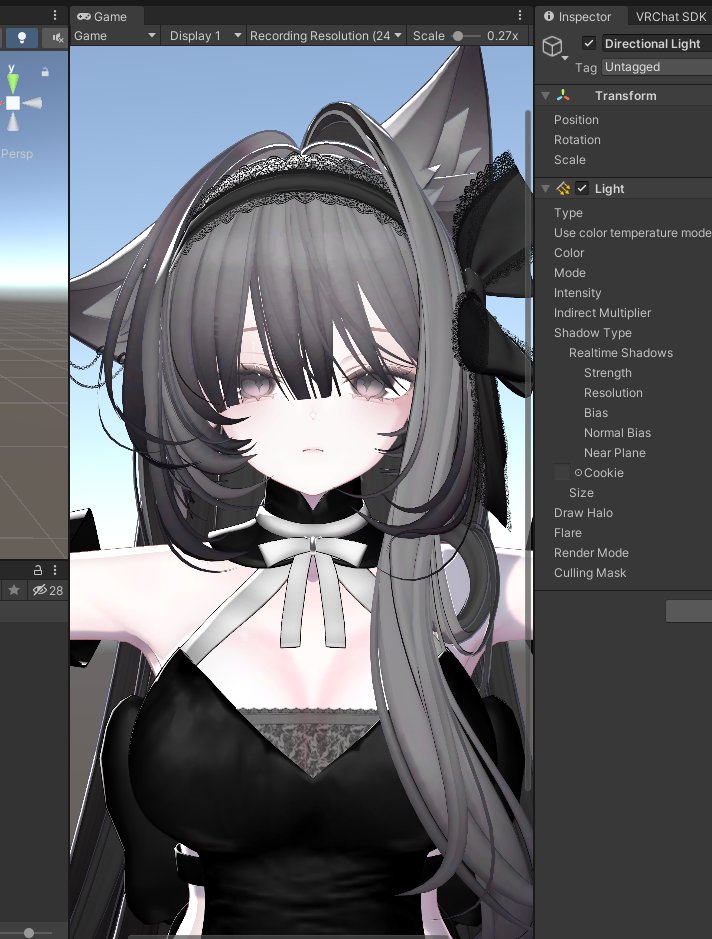Click the Rotation property label
712x939 pixels.
pyautogui.click(x=577, y=140)
